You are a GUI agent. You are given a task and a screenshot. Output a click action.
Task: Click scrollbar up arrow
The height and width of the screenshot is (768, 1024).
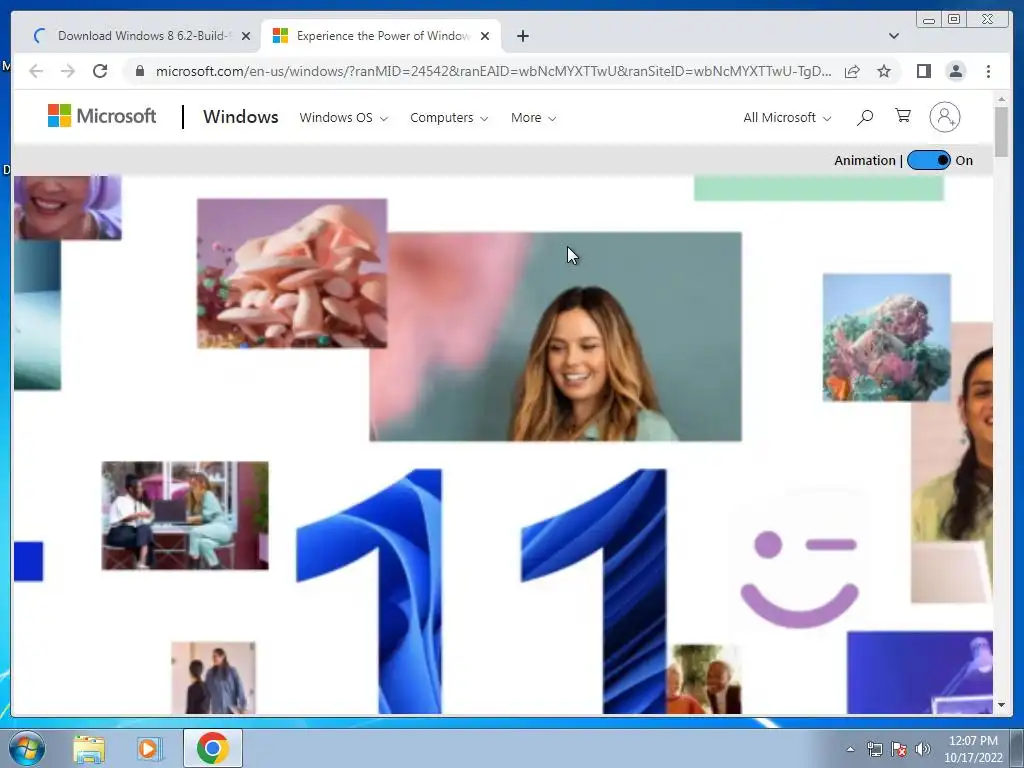pos(1001,99)
